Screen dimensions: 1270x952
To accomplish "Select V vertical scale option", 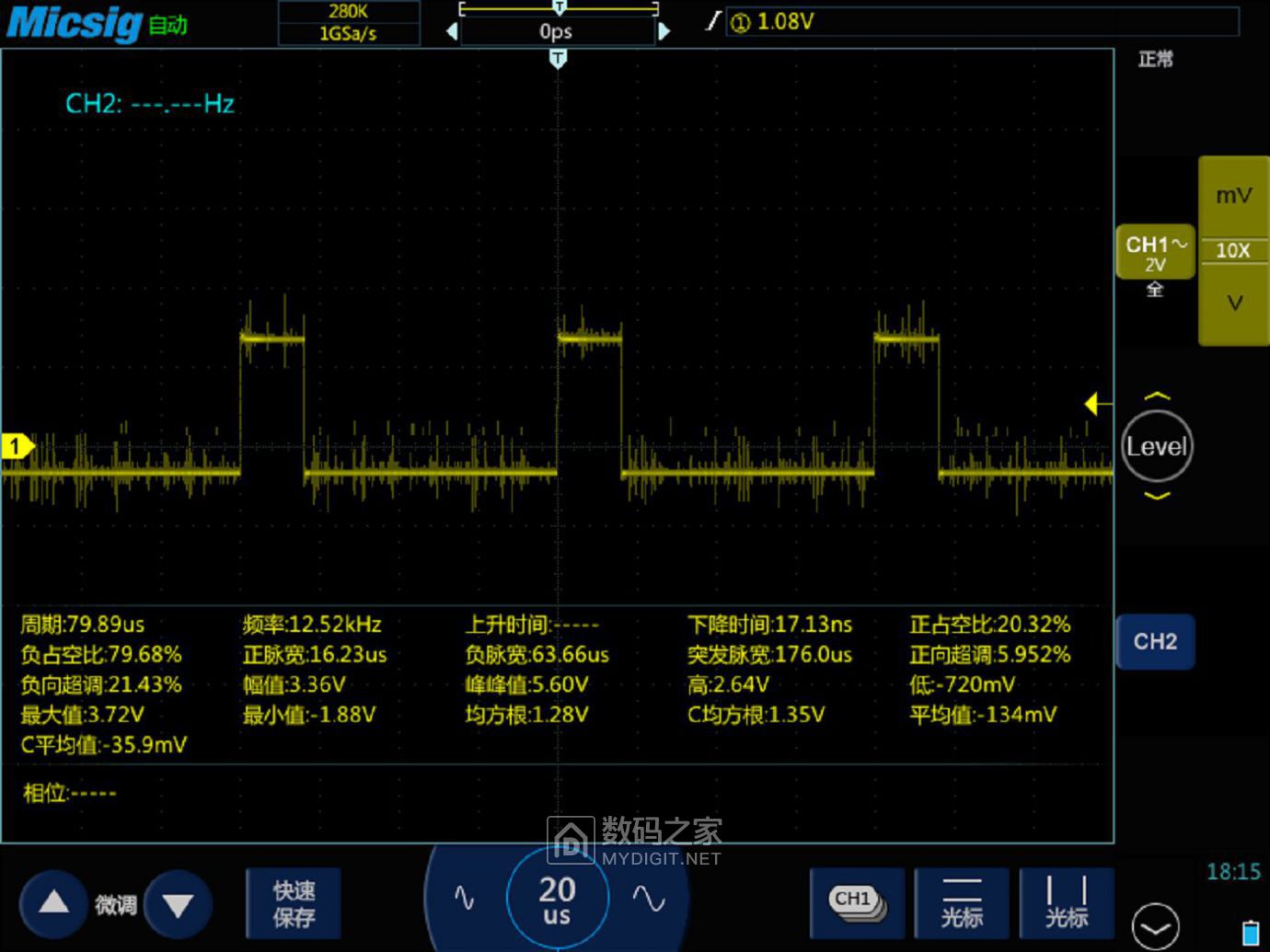I will point(1233,304).
